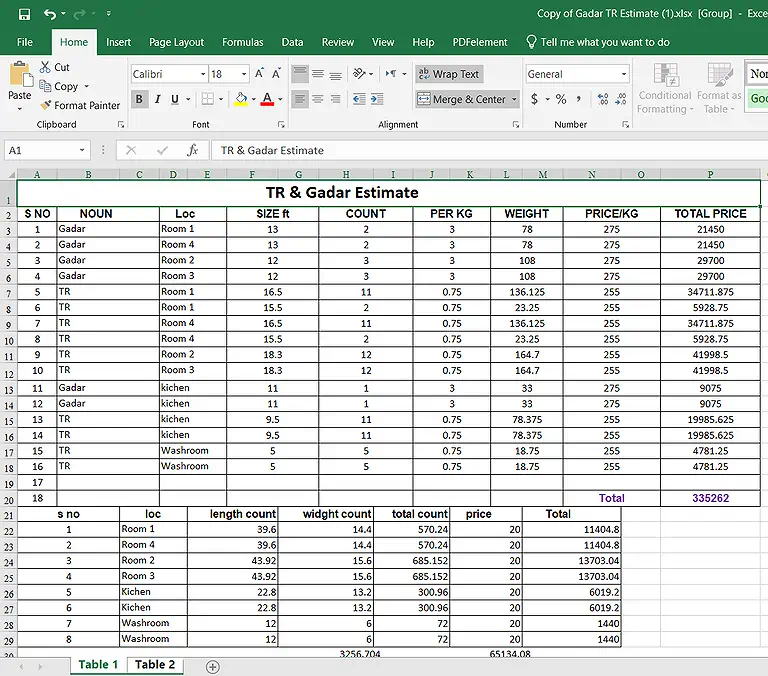Set Bottom Align vertical alignment
The width and height of the screenshot is (768, 676).
(x=336, y=74)
